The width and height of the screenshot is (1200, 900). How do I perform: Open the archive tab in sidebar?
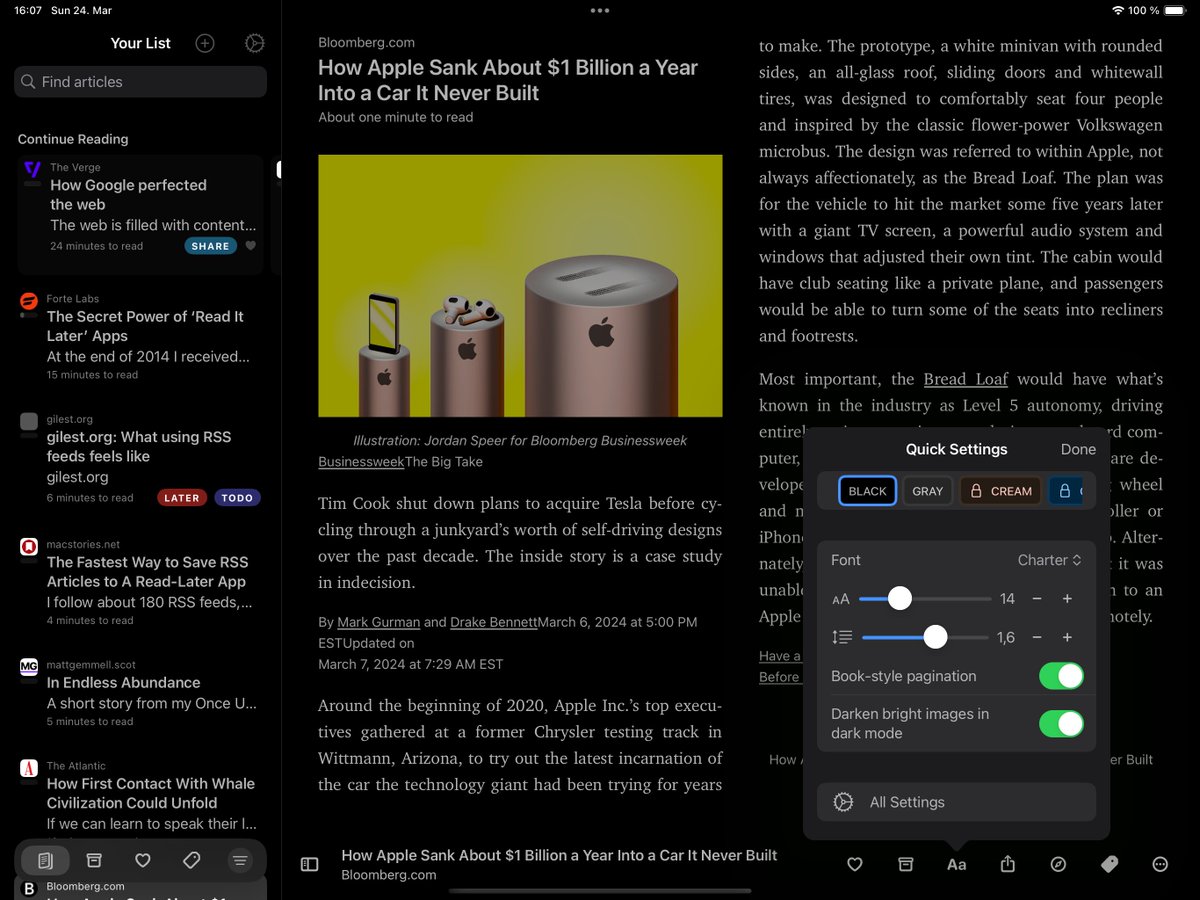click(x=94, y=860)
